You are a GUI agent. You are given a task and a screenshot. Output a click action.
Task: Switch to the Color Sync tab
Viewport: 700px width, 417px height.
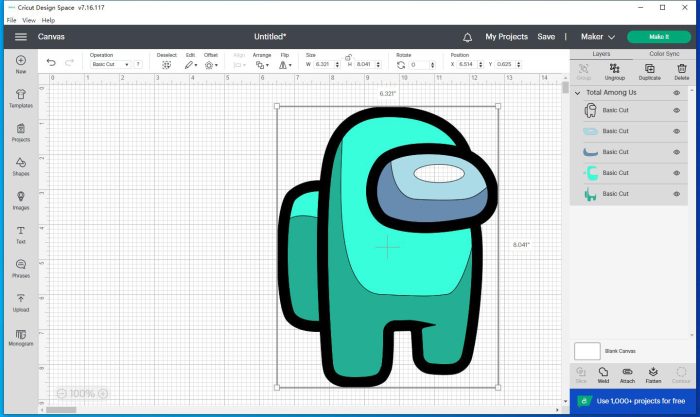664,54
